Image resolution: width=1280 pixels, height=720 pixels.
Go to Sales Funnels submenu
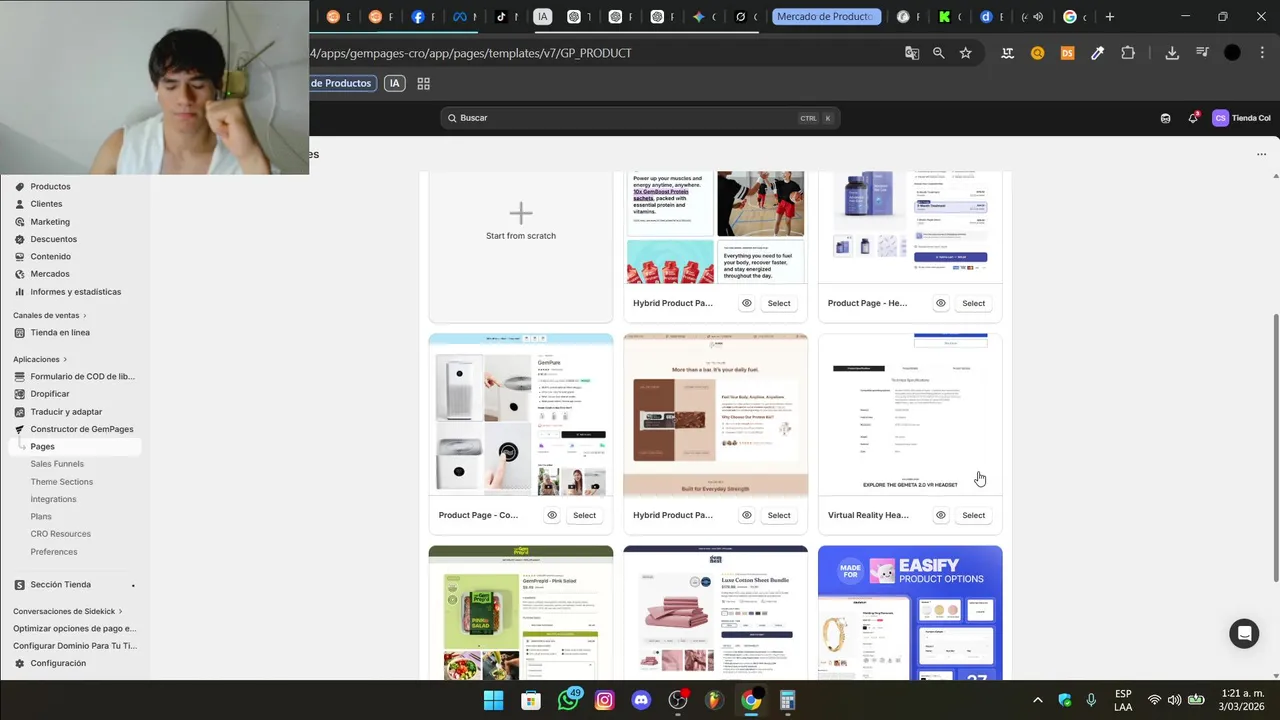click(57, 464)
